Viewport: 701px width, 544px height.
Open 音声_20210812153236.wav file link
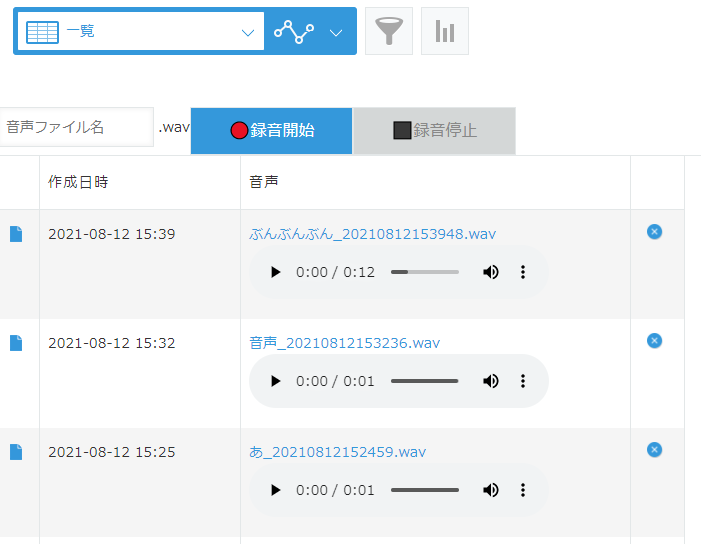click(x=344, y=343)
